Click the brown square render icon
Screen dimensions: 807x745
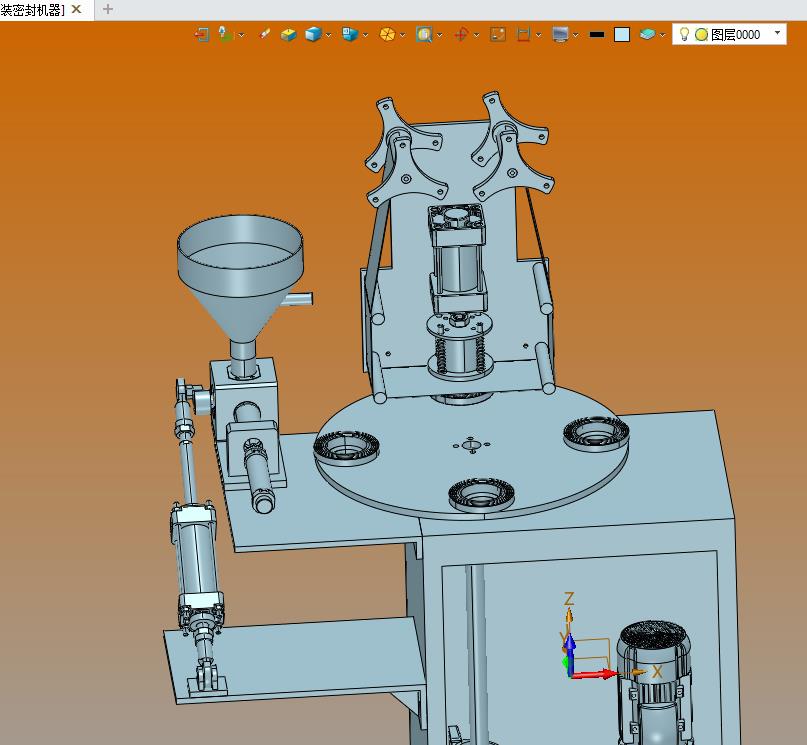tap(498, 34)
